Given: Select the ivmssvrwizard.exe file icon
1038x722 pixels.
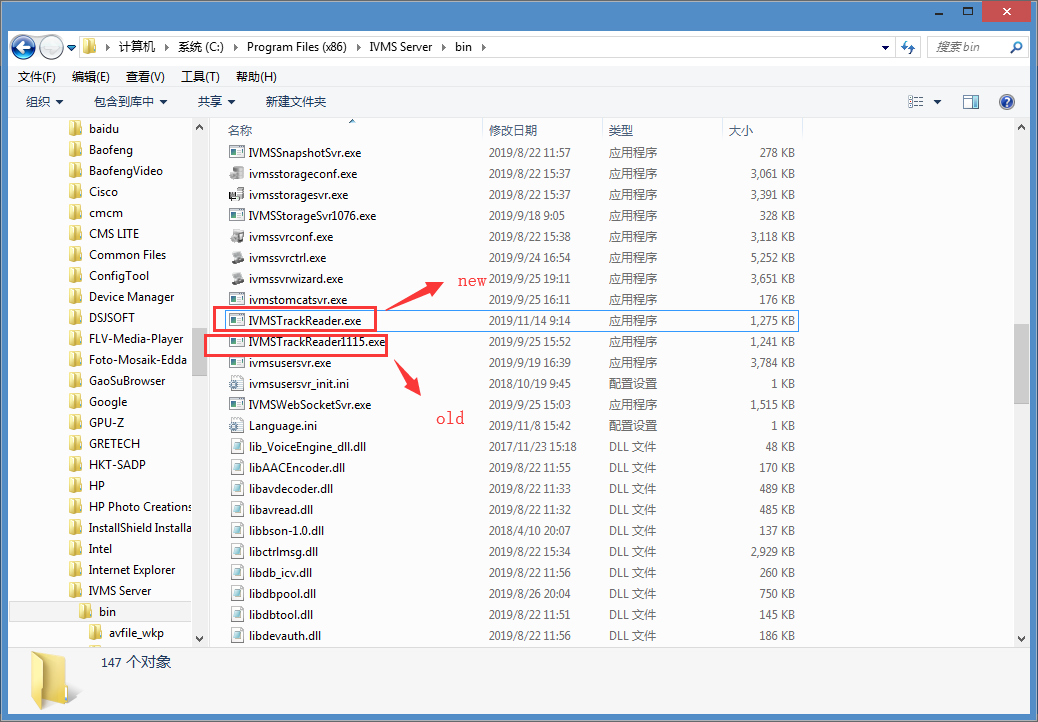Looking at the screenshot, I should pos(236,279).
